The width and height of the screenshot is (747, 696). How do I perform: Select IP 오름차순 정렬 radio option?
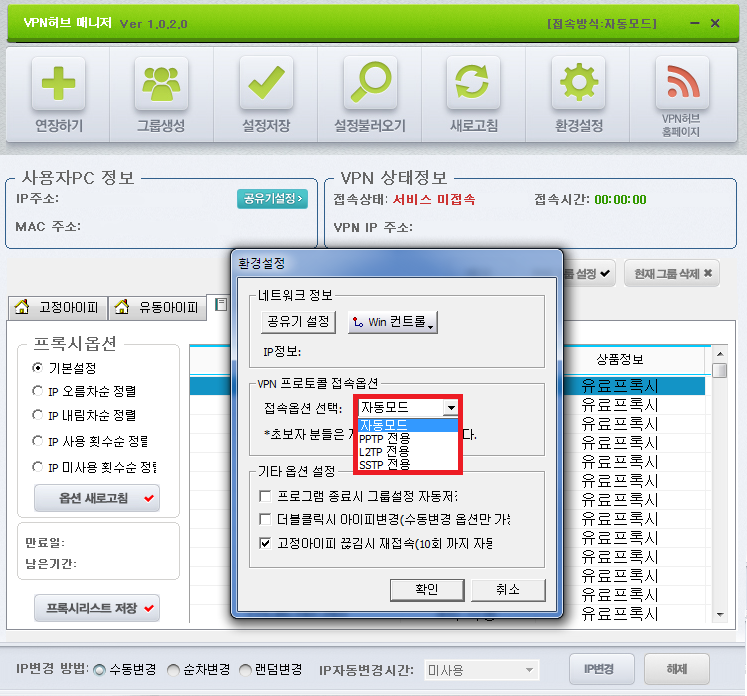coord(38,391)
